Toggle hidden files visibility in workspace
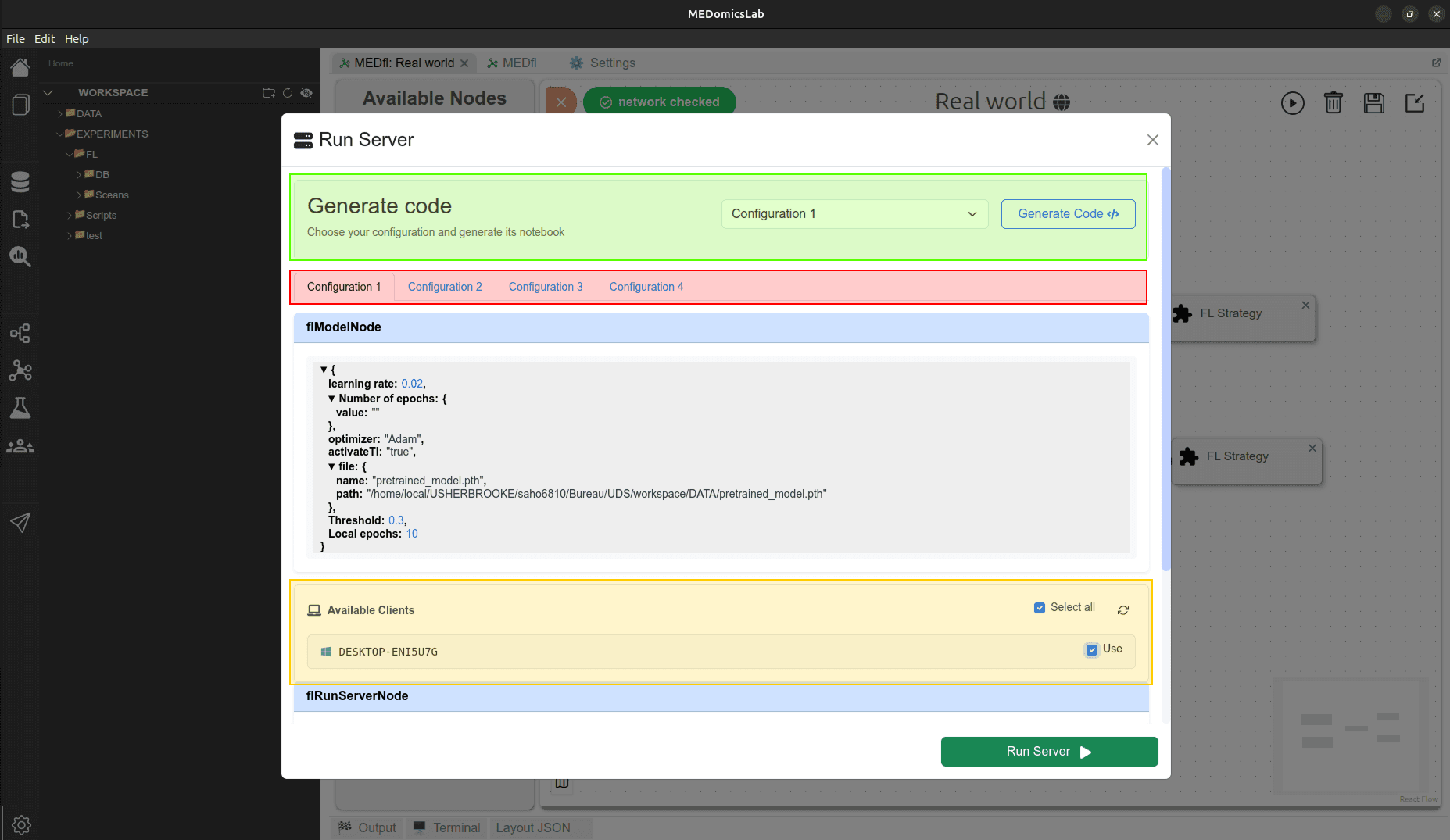Viewport: 1450px width, 840px height. tap(306, 92)
